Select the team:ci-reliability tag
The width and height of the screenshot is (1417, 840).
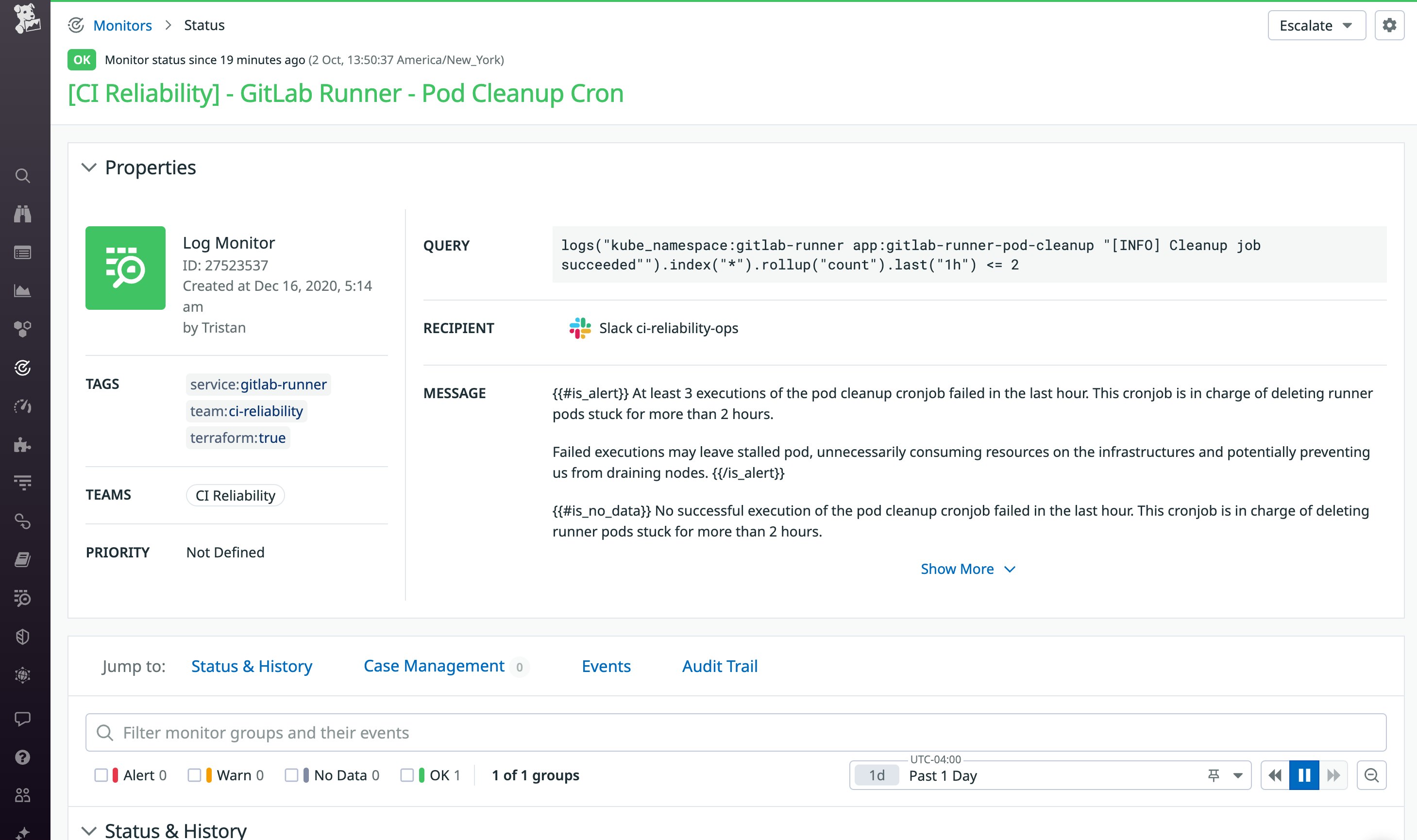point(246,411)
